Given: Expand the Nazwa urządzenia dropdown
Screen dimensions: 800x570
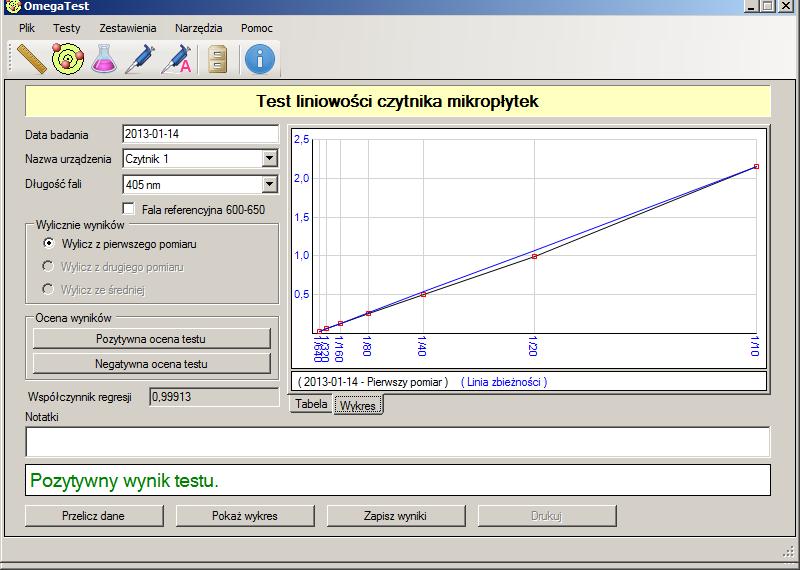Looking at the screenshot, I should tap(269, 158).
